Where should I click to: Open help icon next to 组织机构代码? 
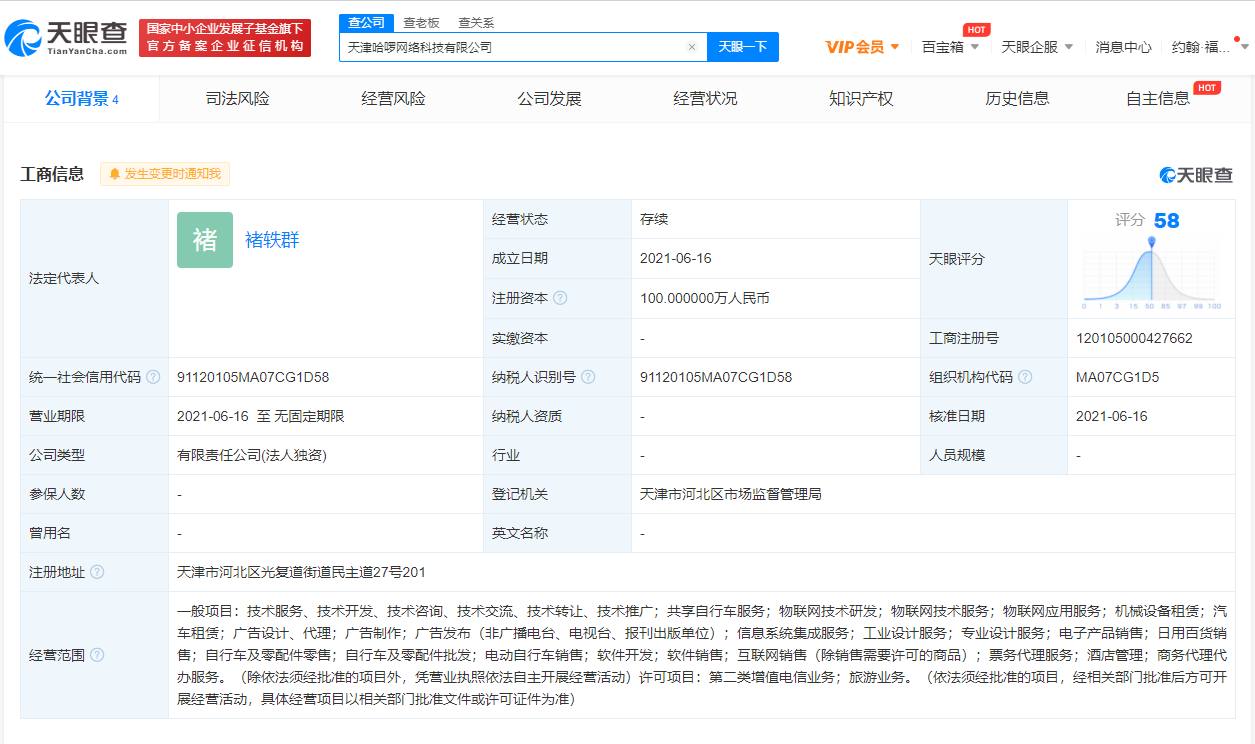1025,377
